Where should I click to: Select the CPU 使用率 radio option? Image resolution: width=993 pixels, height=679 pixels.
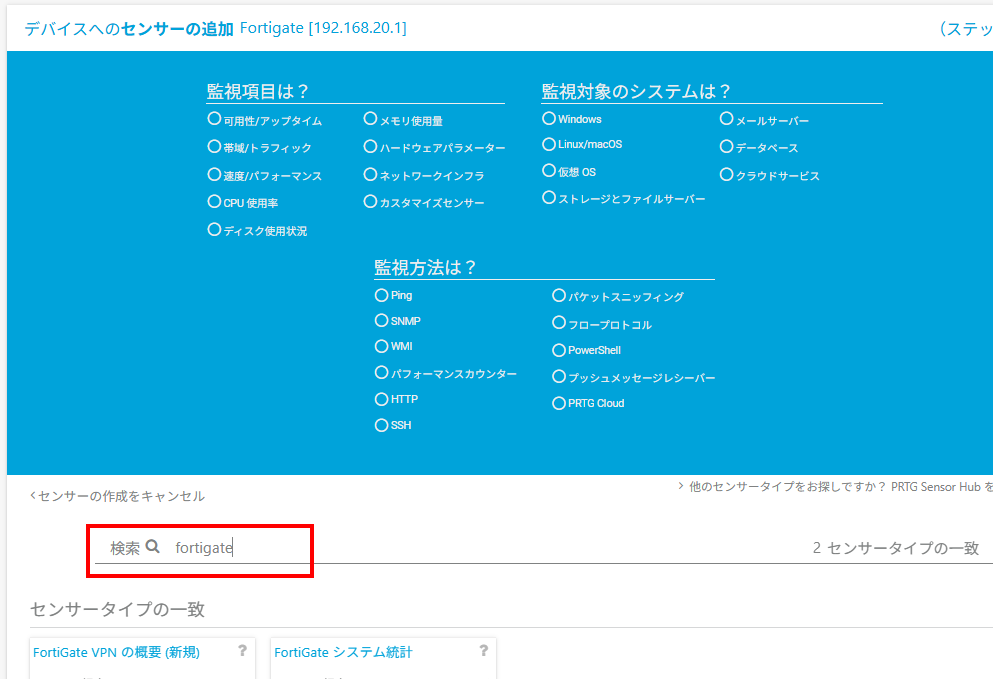[214, 201]
